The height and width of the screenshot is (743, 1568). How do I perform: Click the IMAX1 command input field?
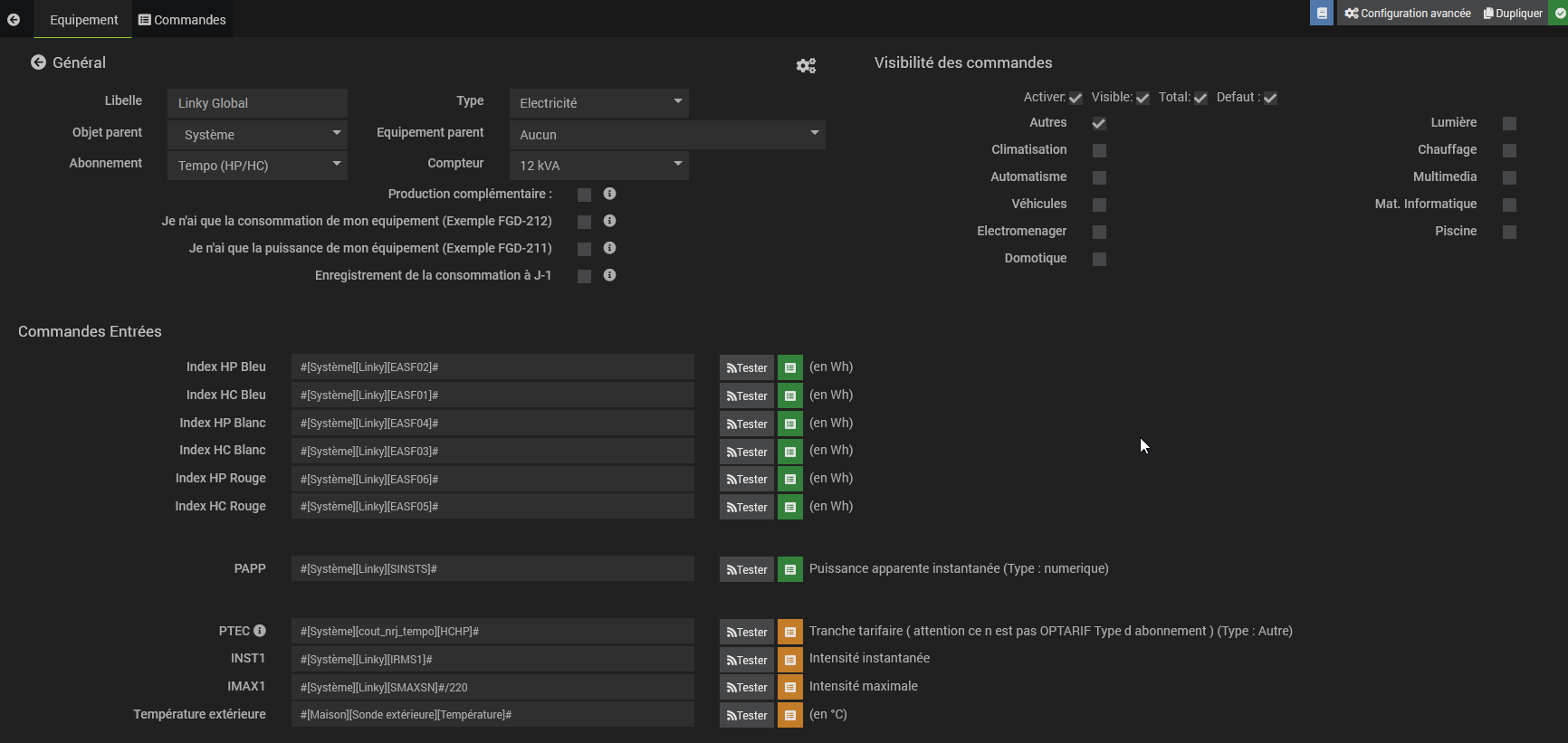tap(492, 687)
